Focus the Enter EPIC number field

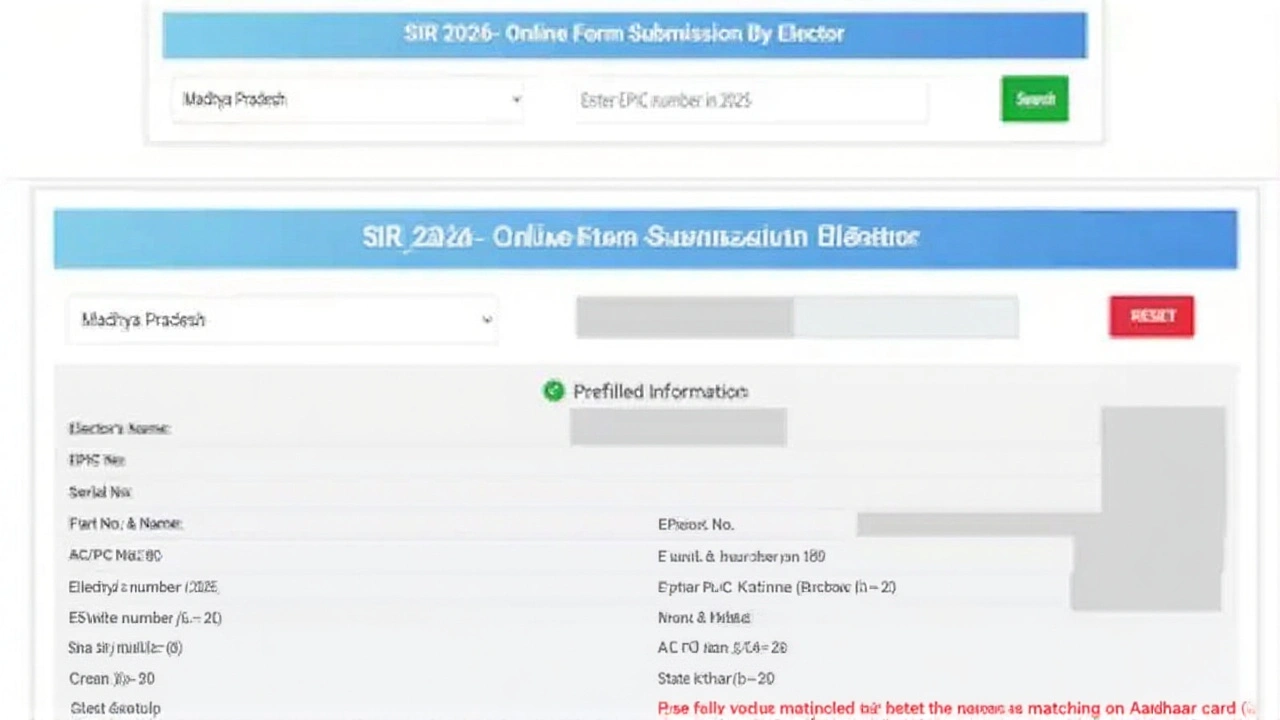point(750,100)
